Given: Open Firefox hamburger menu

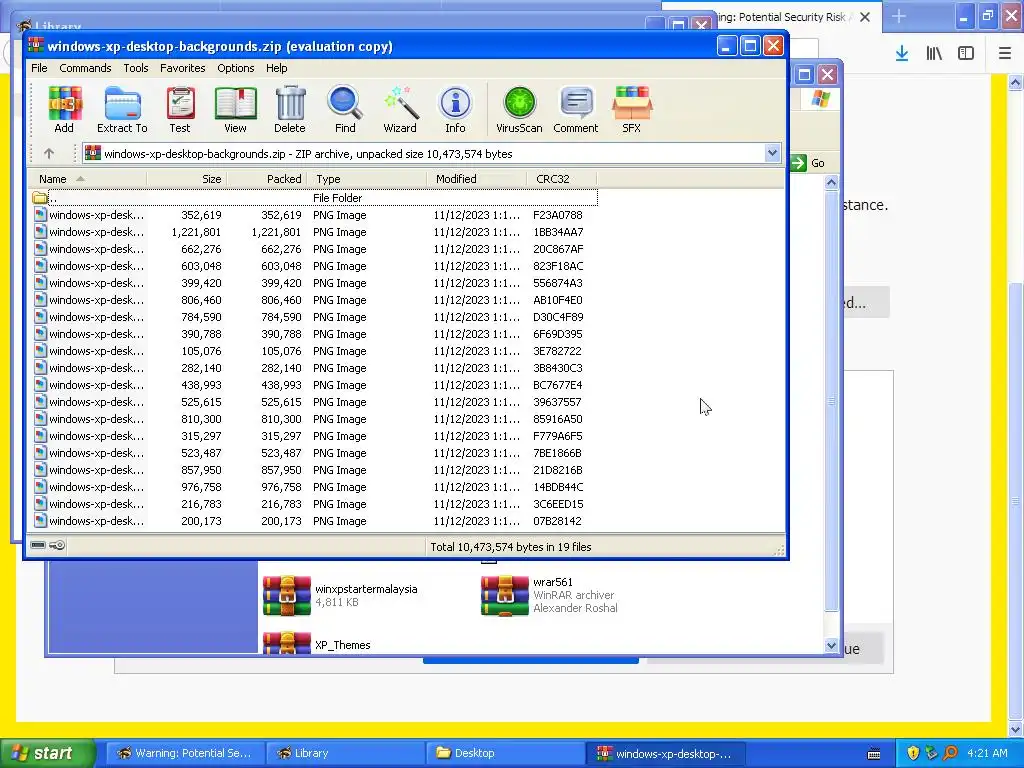Looking at the screenshot, I should click(x=1005, y=54).
